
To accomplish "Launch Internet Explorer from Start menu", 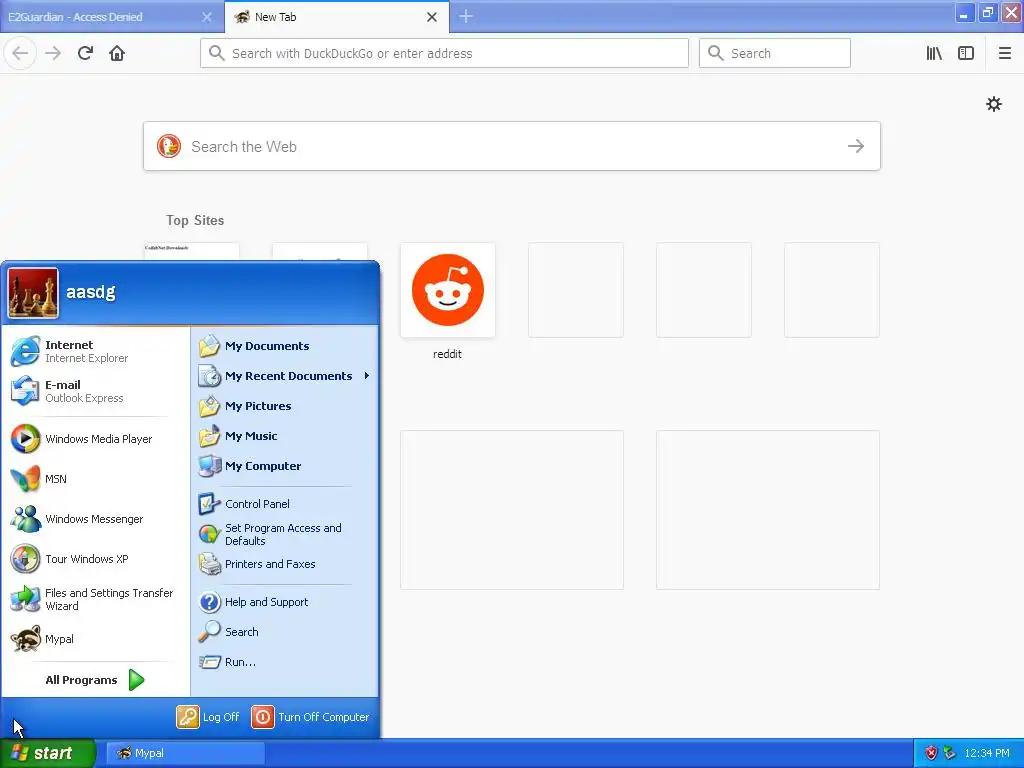I will [95, 351].
